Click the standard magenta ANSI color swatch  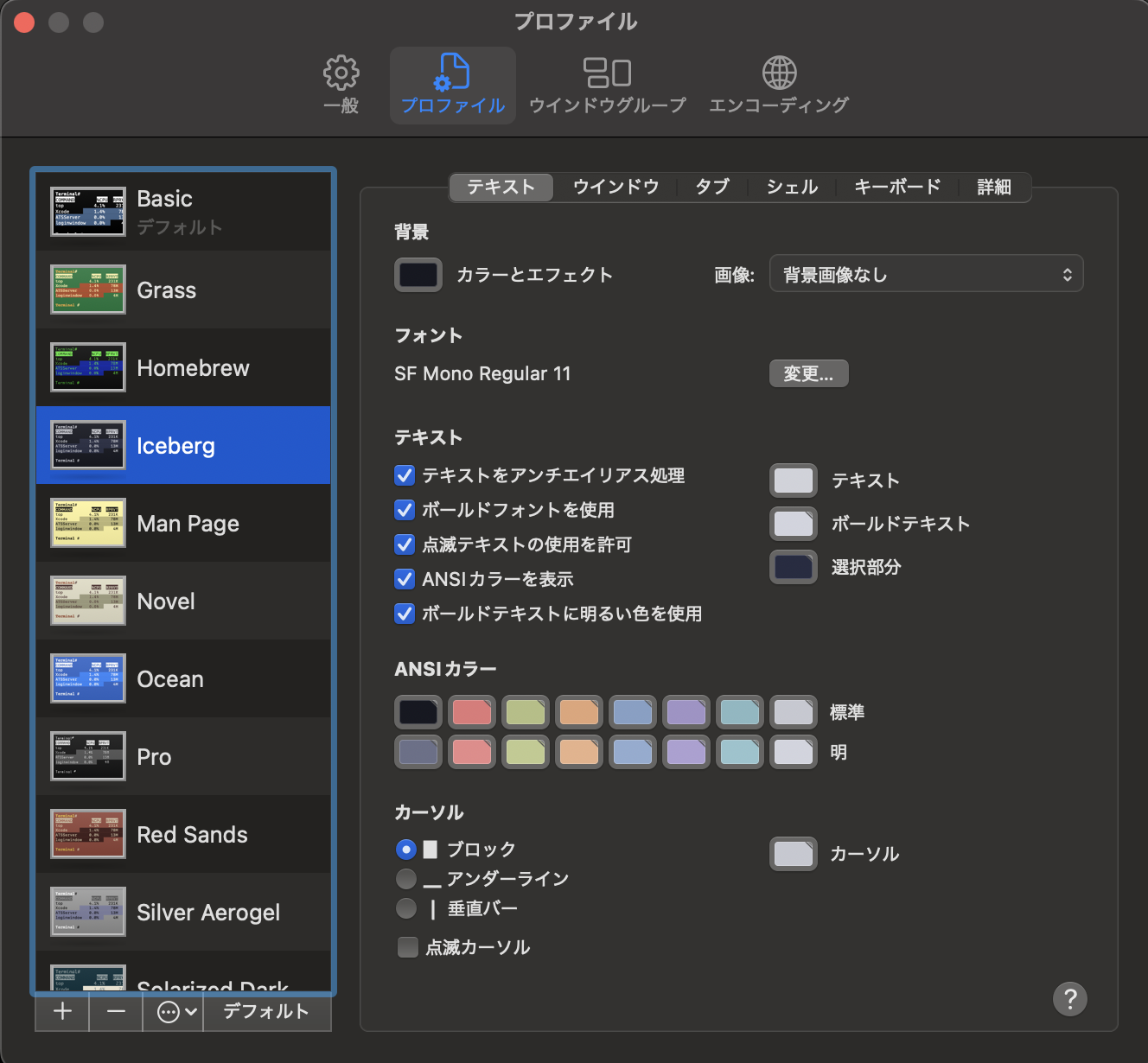pos(686,712)
